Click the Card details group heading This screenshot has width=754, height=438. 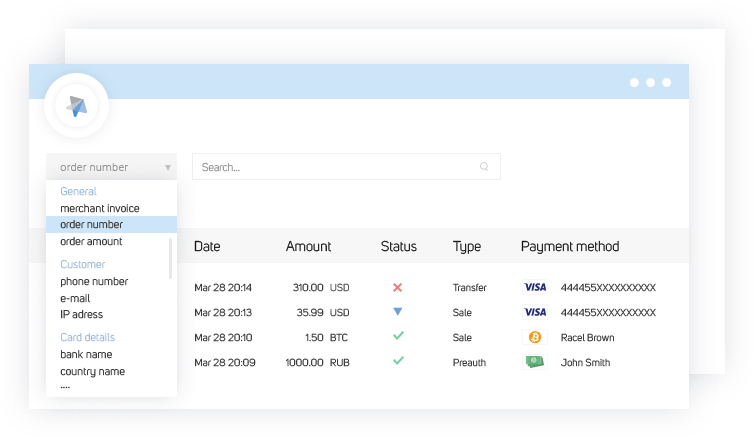point(88,338)
